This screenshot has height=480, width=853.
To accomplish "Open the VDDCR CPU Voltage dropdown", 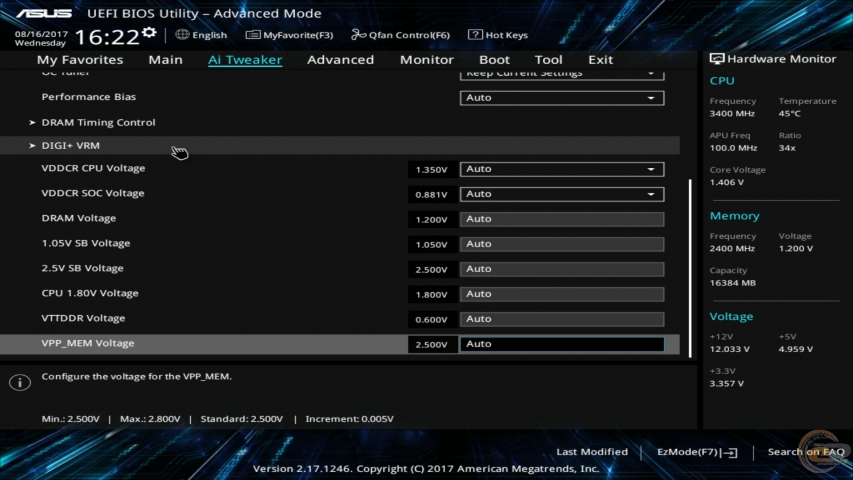I will [562, 169].
